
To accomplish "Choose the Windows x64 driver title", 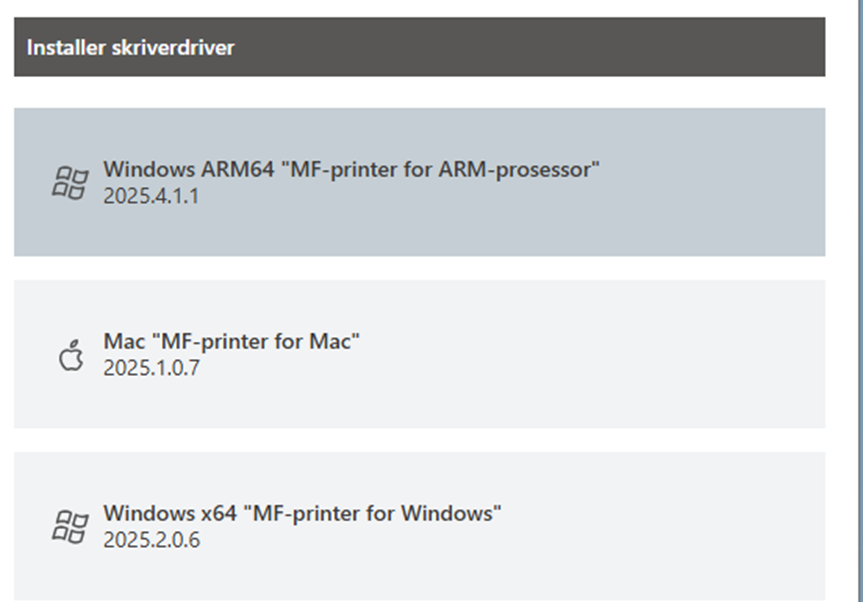I will coord(302,514).
